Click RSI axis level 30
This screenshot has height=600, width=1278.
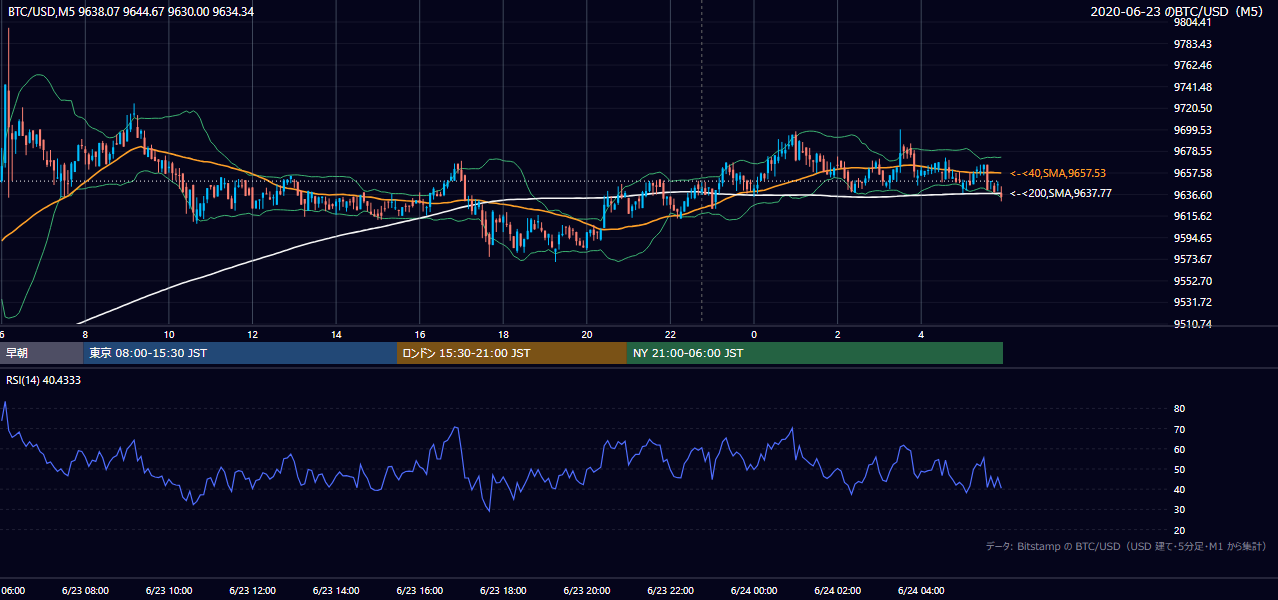pyautogui.click(x=1180, y=510)
